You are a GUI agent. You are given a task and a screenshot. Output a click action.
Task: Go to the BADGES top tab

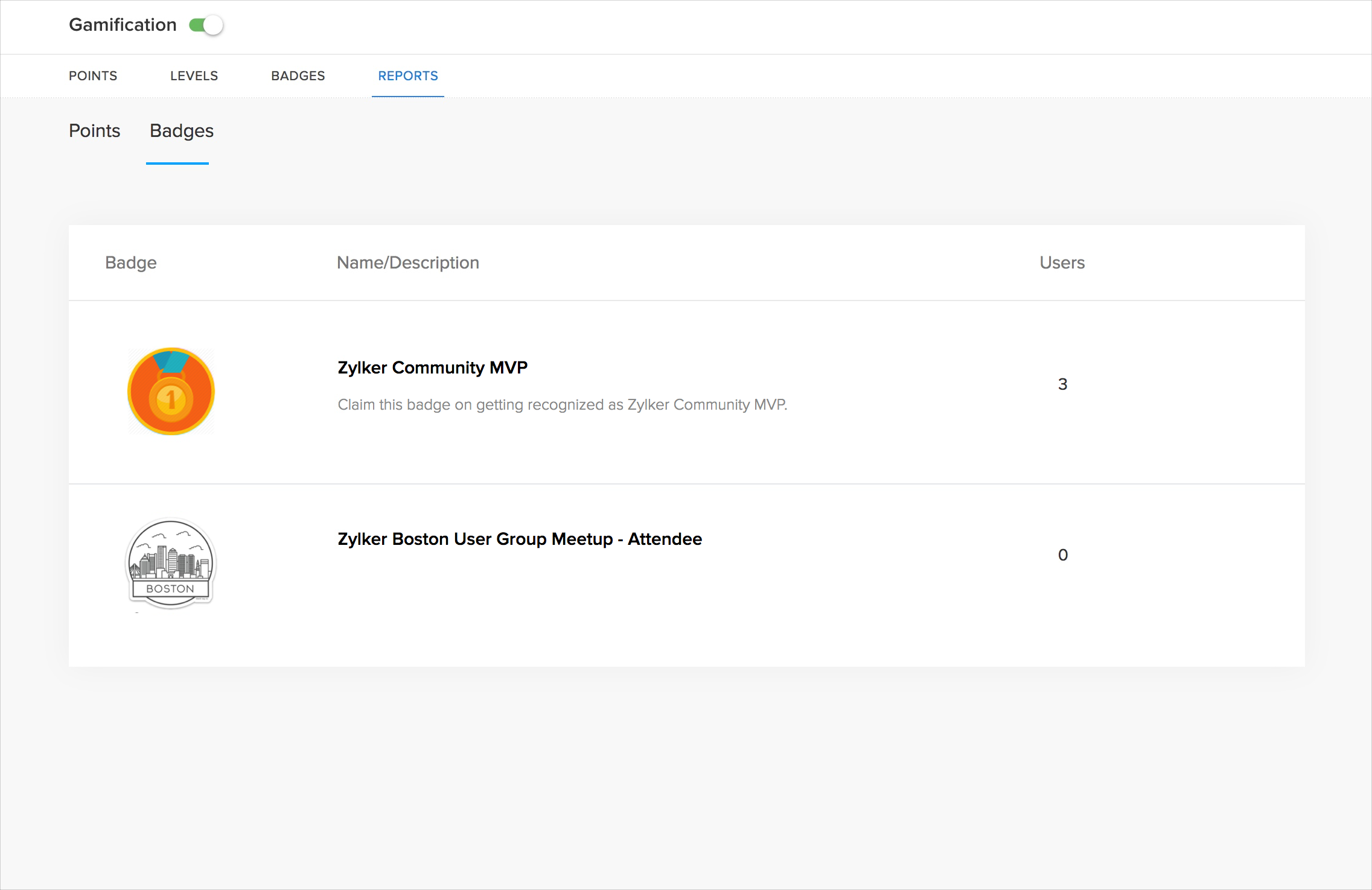point(298,76)
